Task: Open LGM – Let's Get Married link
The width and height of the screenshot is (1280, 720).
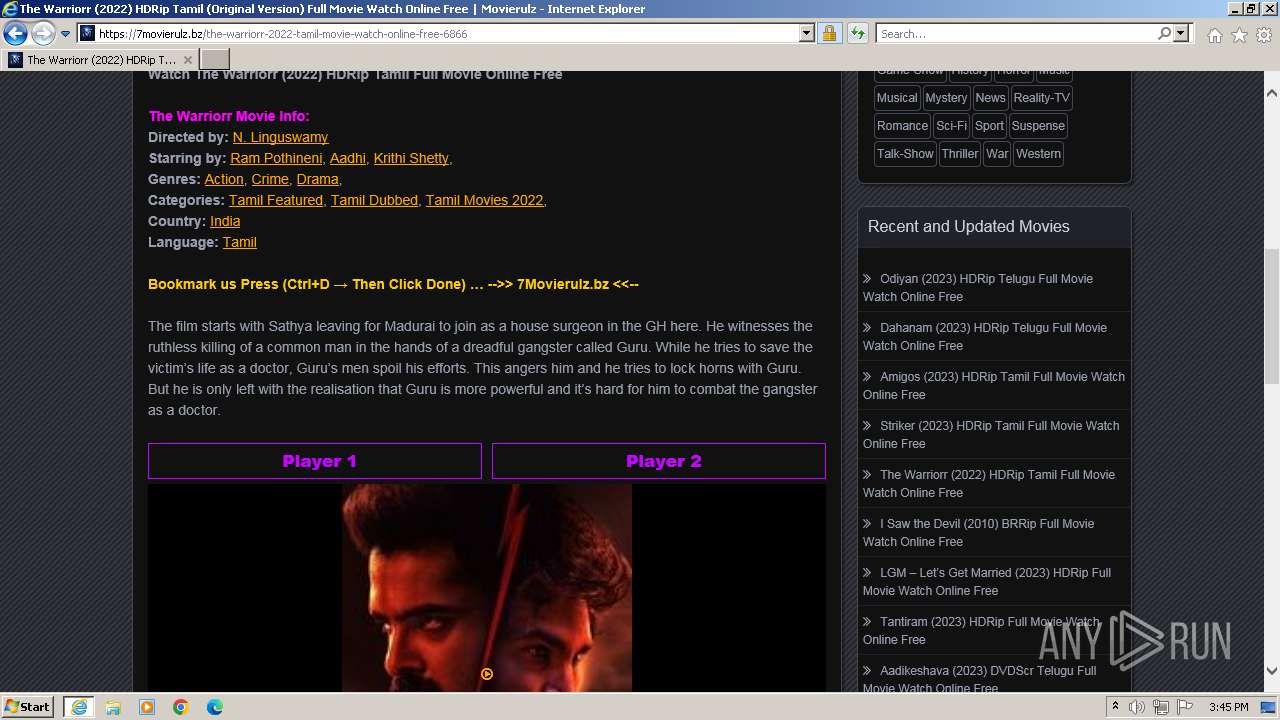Action: point(987,582)
